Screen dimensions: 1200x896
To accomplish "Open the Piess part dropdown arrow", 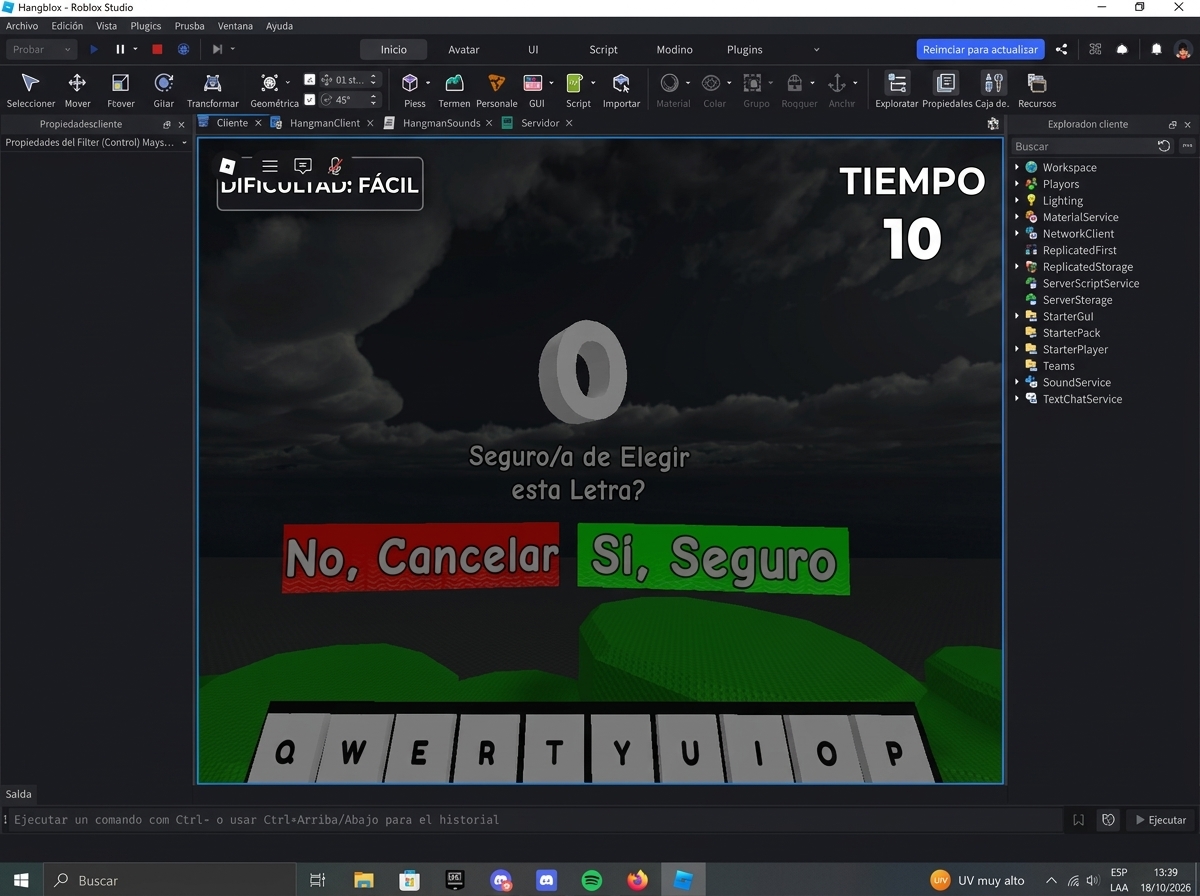I will click(x=428, y=83).
